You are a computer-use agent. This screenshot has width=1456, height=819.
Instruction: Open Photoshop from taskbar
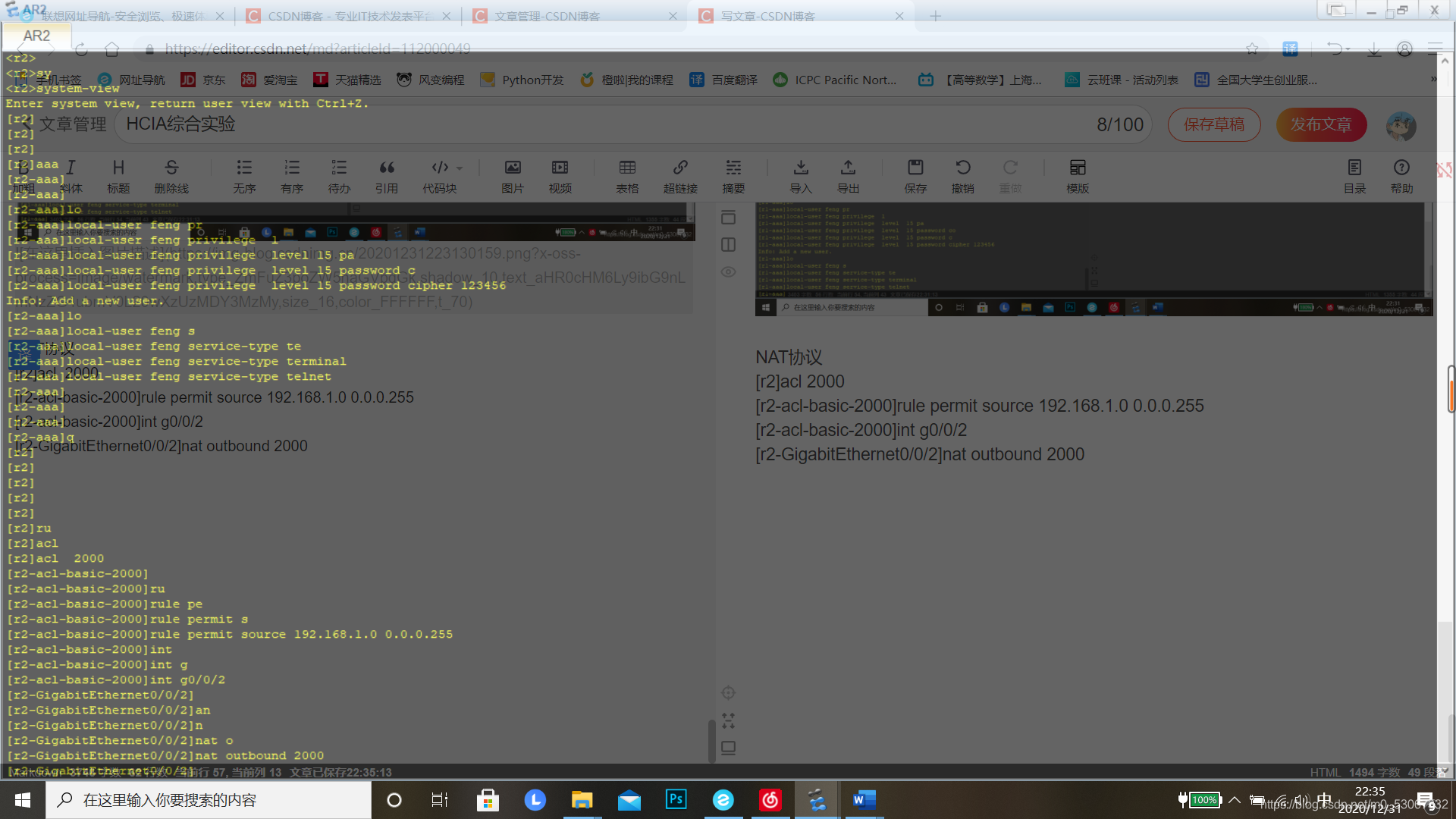point(676,800)
